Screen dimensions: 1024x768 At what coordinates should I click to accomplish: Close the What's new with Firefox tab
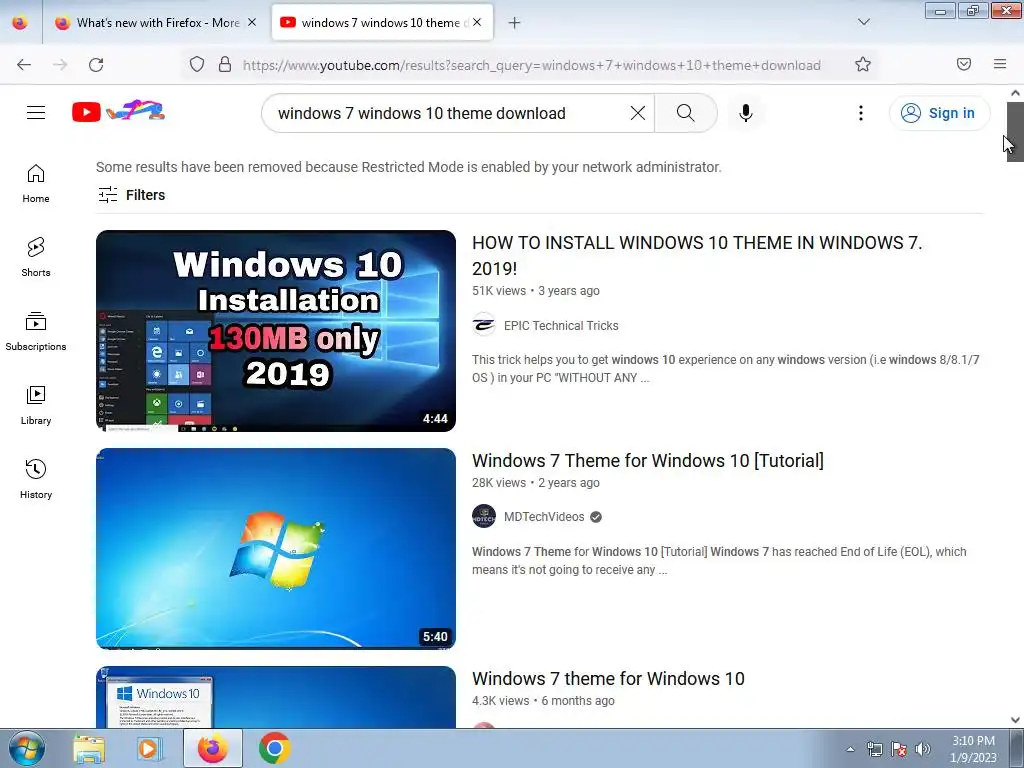(x=252, y=22)
